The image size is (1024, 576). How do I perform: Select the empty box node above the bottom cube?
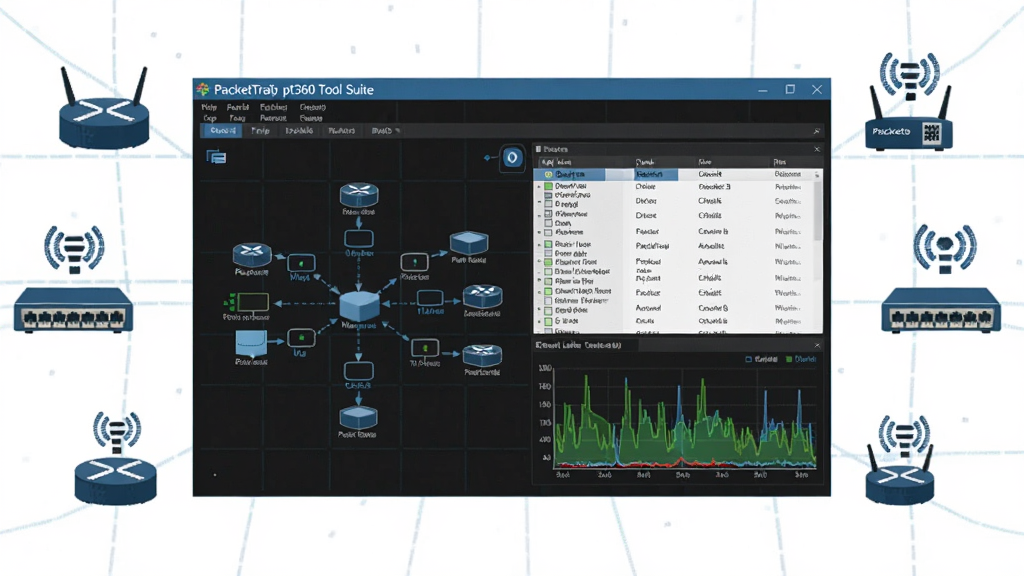pos(359,371)
